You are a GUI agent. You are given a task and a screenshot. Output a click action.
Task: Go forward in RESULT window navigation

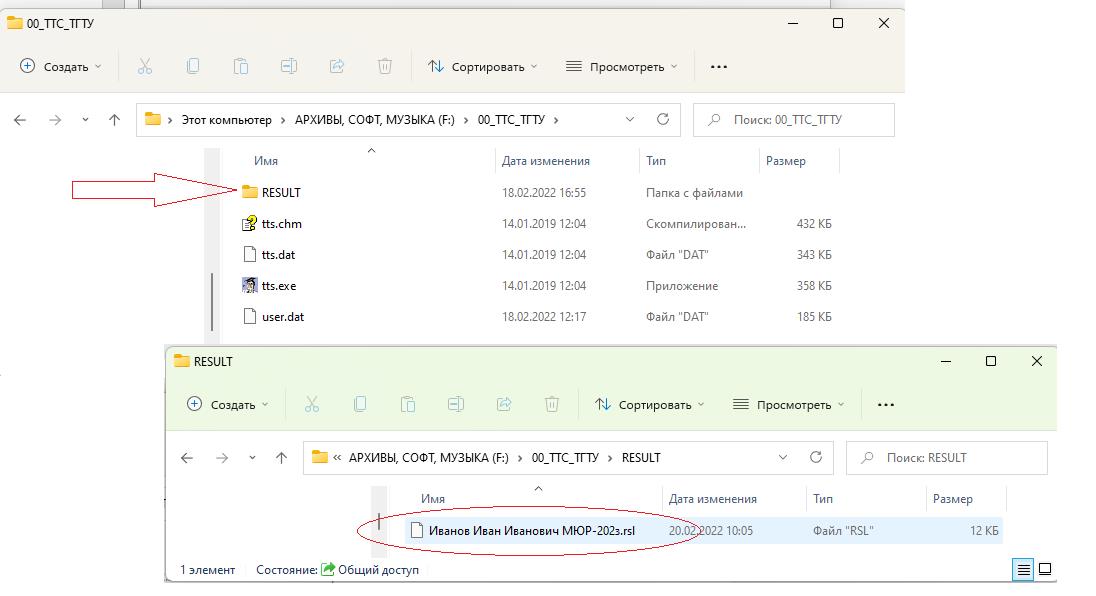tap(222, 458)
